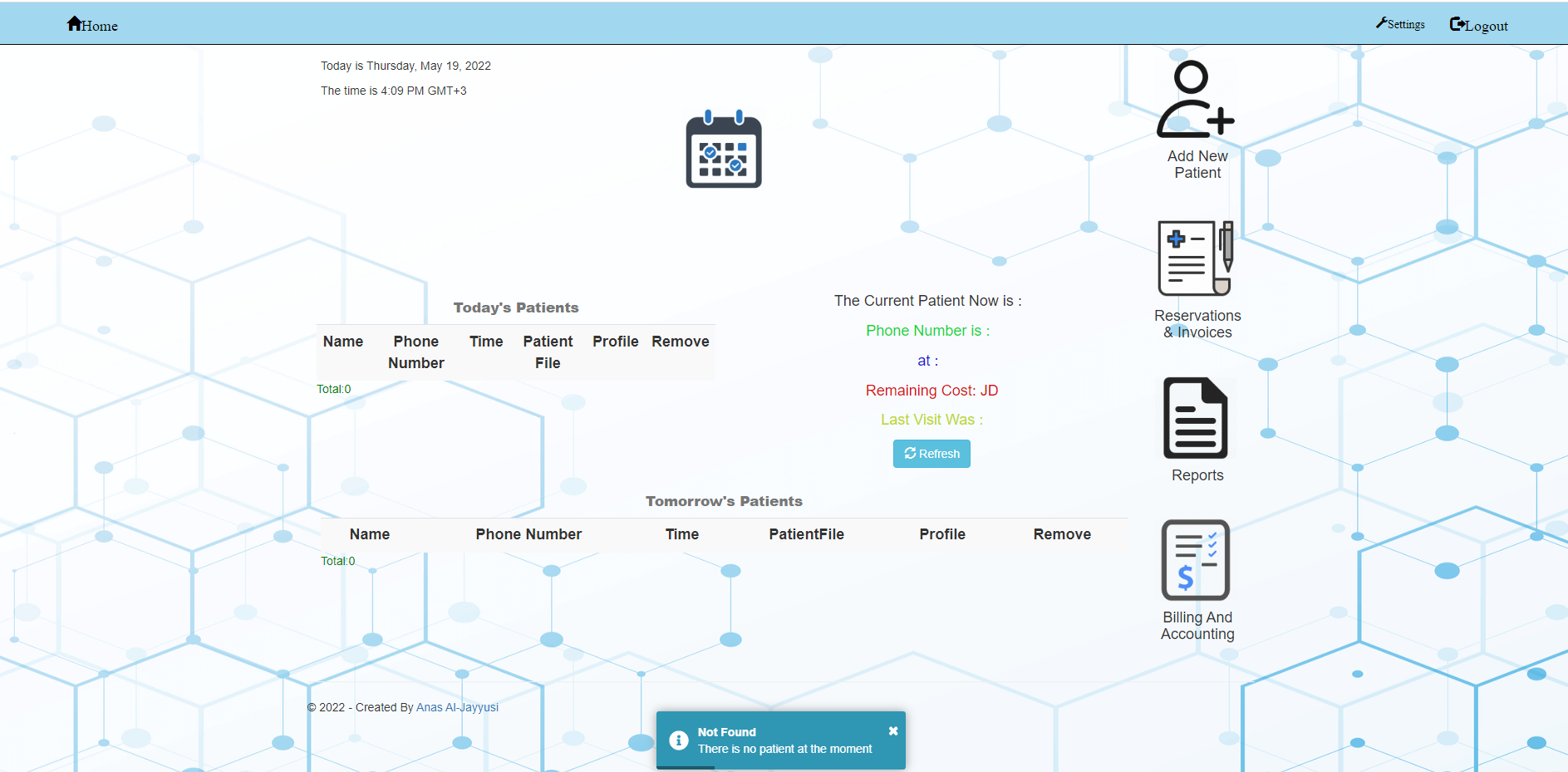1568x772 pixels.
Task: Open the Settings menu
Action: coord(1400,24)
